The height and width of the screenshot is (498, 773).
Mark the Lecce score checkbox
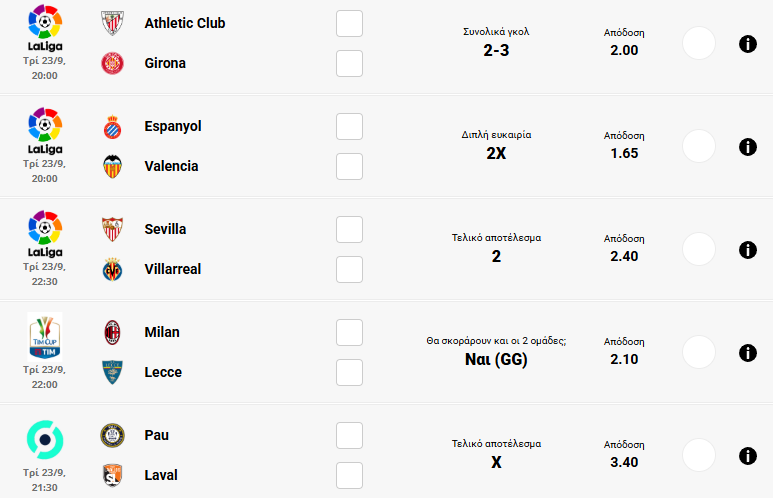pyautogui.click(x=349, y=372)
